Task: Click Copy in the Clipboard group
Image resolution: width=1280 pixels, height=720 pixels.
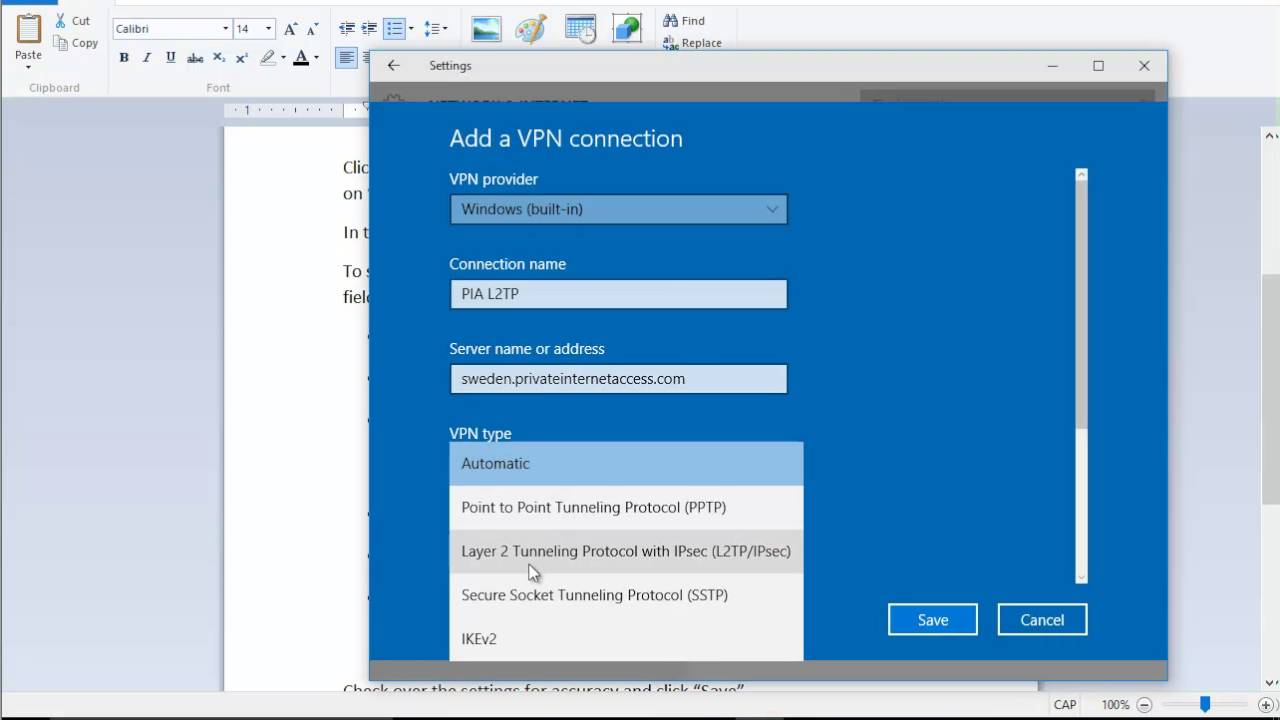Action: coord(76,43)
